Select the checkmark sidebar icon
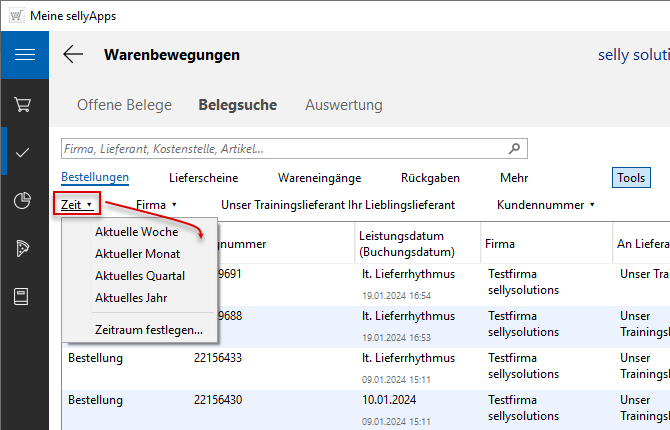The image size is (670, 430). point(24,152)
